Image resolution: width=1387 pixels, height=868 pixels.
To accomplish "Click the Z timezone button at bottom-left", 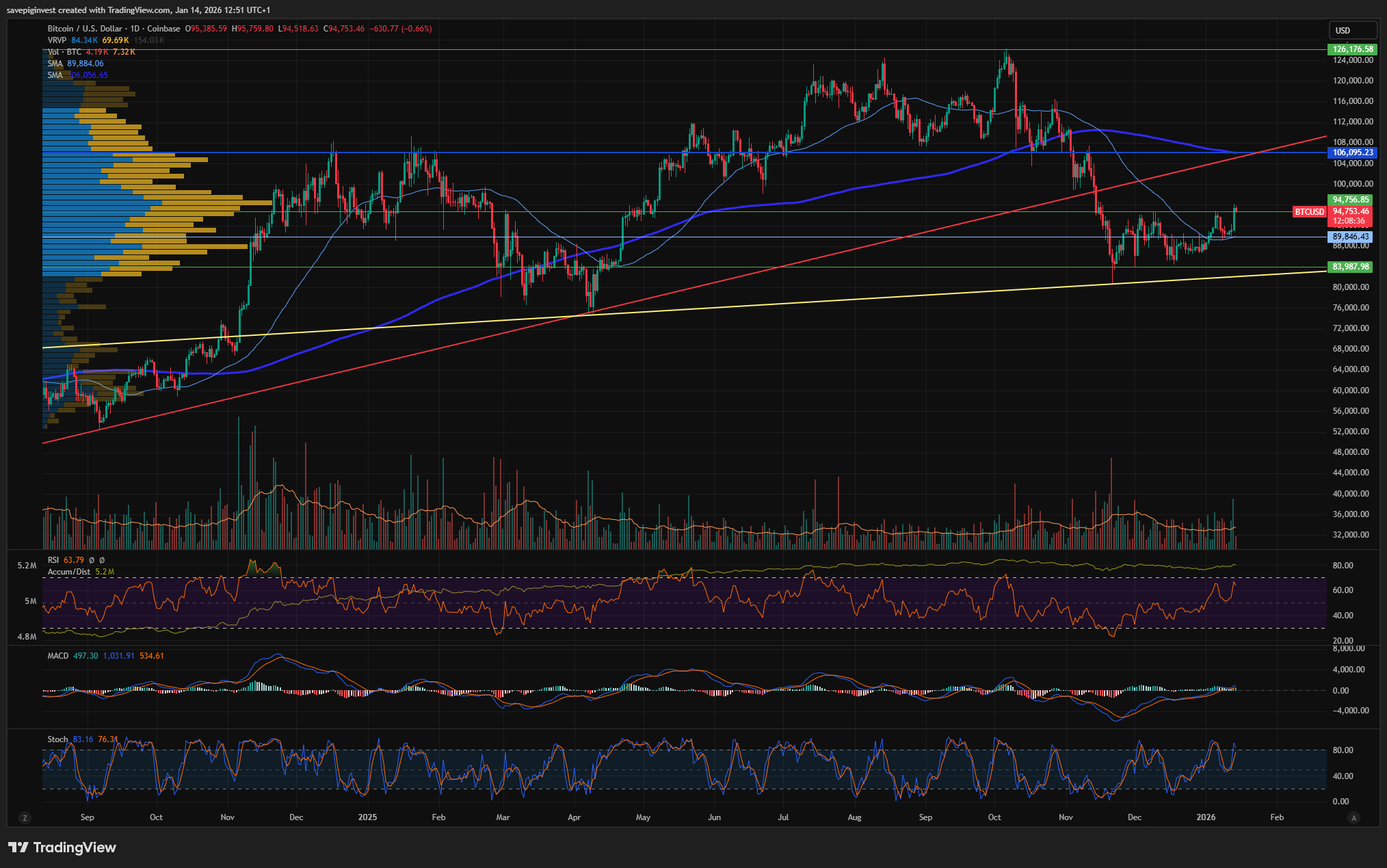I will (x=25, y=817).
